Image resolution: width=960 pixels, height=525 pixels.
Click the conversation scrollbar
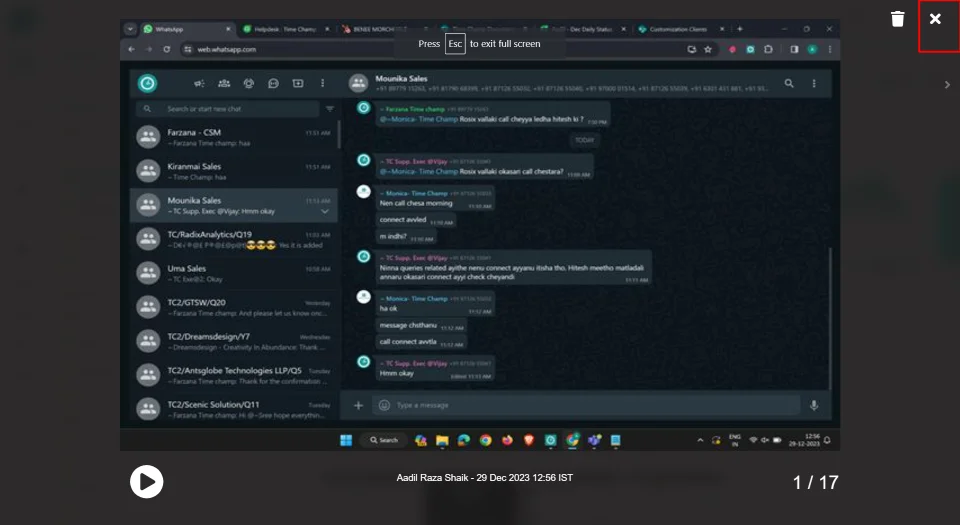point(830,318)
